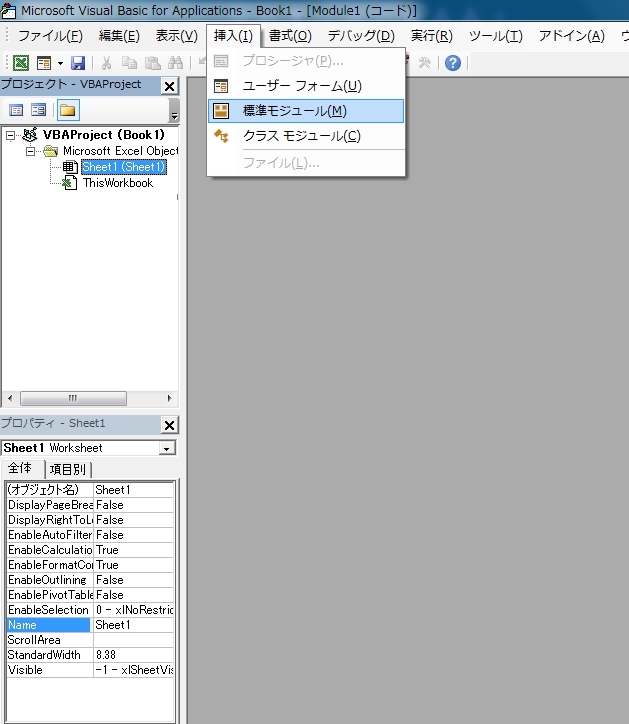Click the Insert UserForm toolbar icon
Screen dimensions: 629x724
[44, 62]
